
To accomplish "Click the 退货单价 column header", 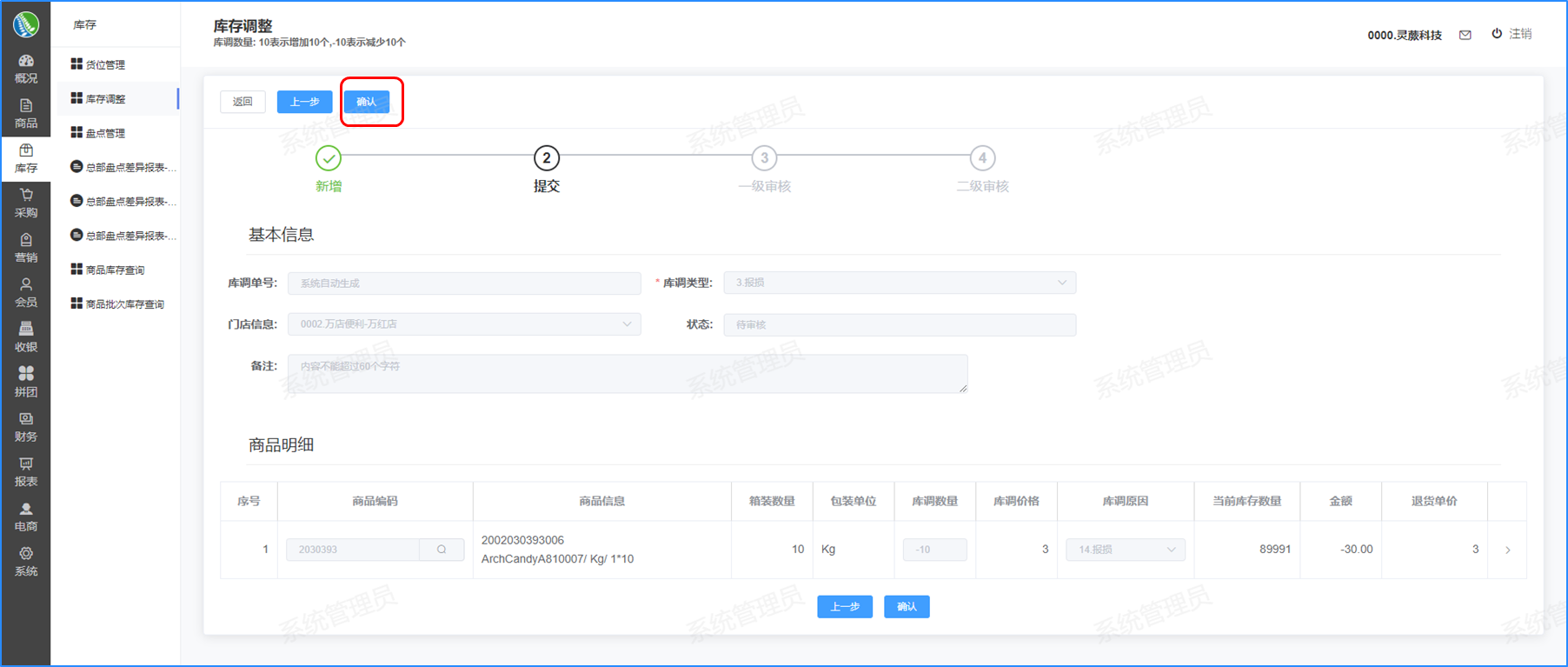I will tap(1434, 501).
